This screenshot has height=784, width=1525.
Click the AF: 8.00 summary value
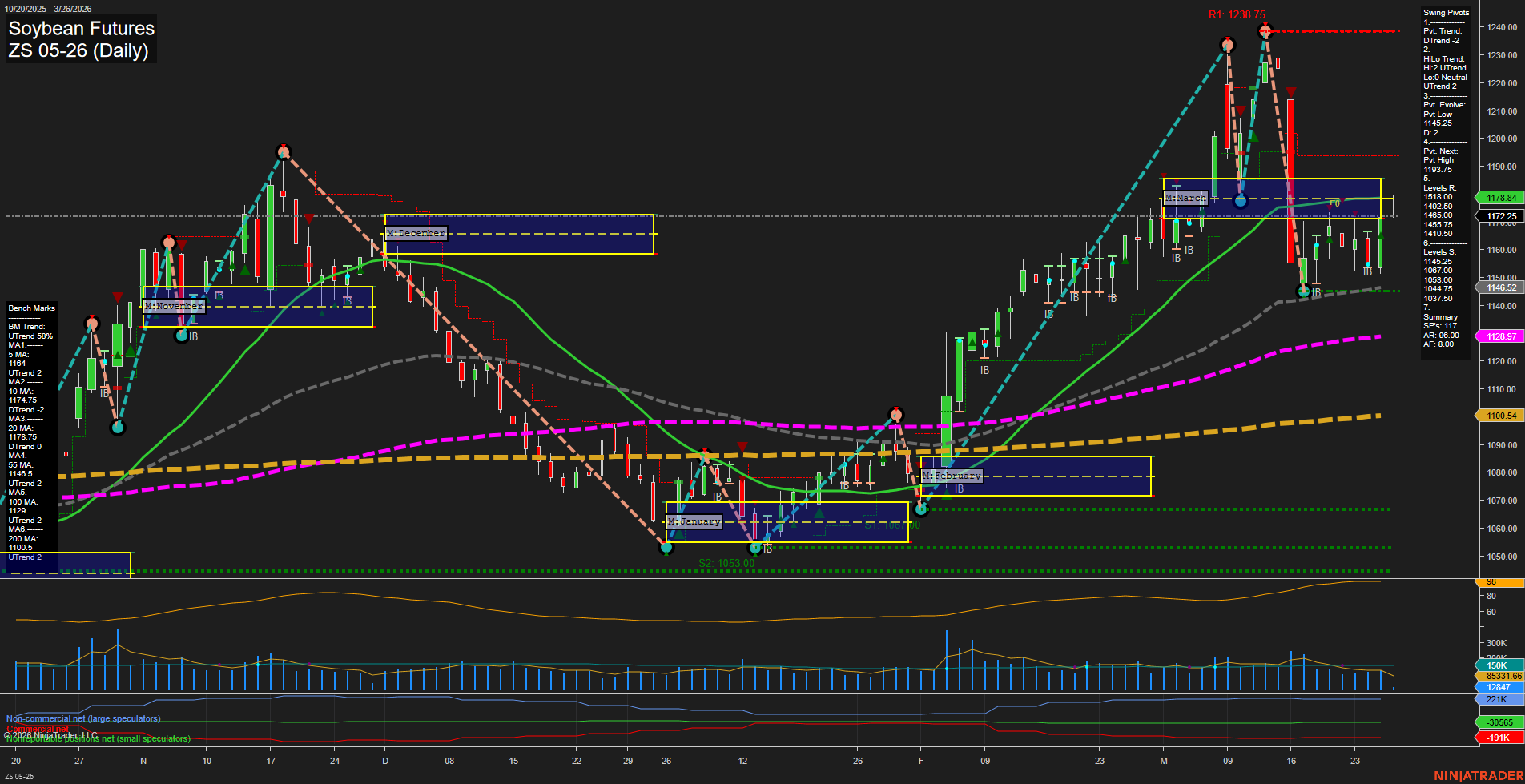(1438, 344)
